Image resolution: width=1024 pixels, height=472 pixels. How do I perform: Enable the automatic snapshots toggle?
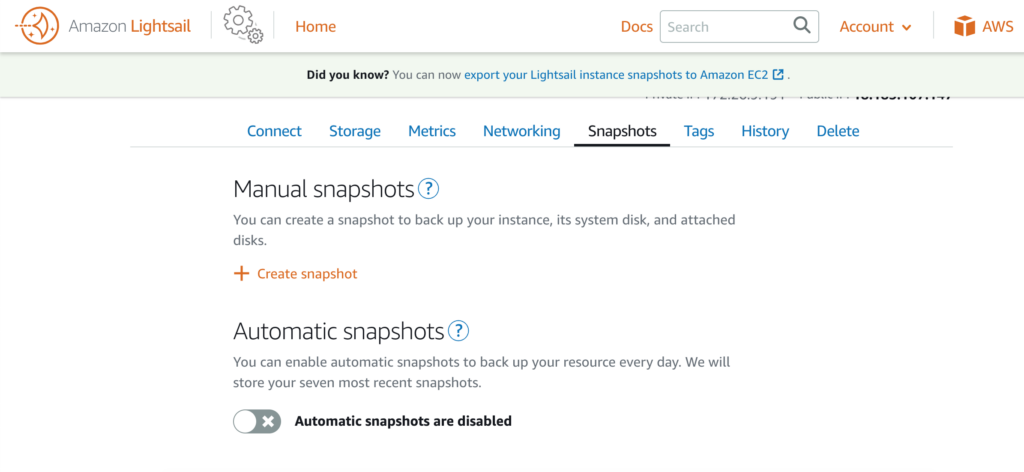[x=257, y=422]
